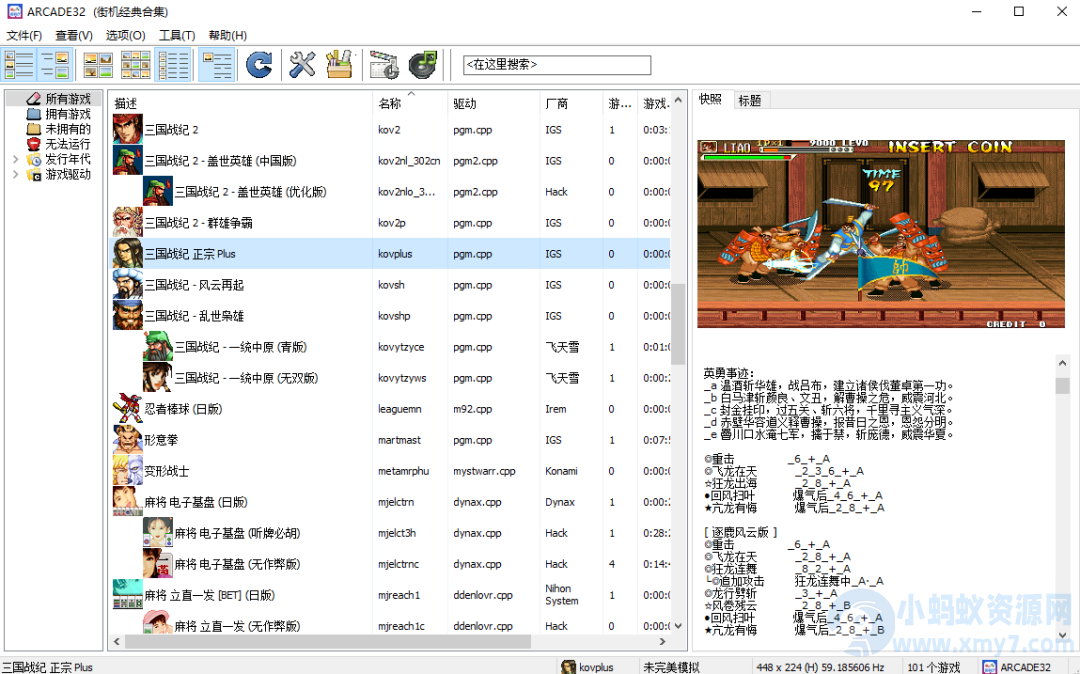Click icon for 三国战纪 - 风云再起
Viewport: 1080px width, 674px height.
(127, 284)
